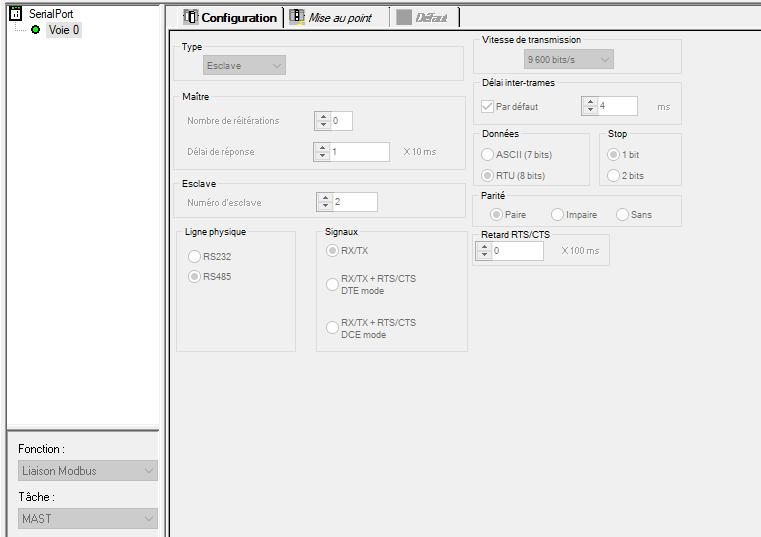Select 2 bits stop option
The height and width of the screenshot is (537, 761).
tap(614, 176)
